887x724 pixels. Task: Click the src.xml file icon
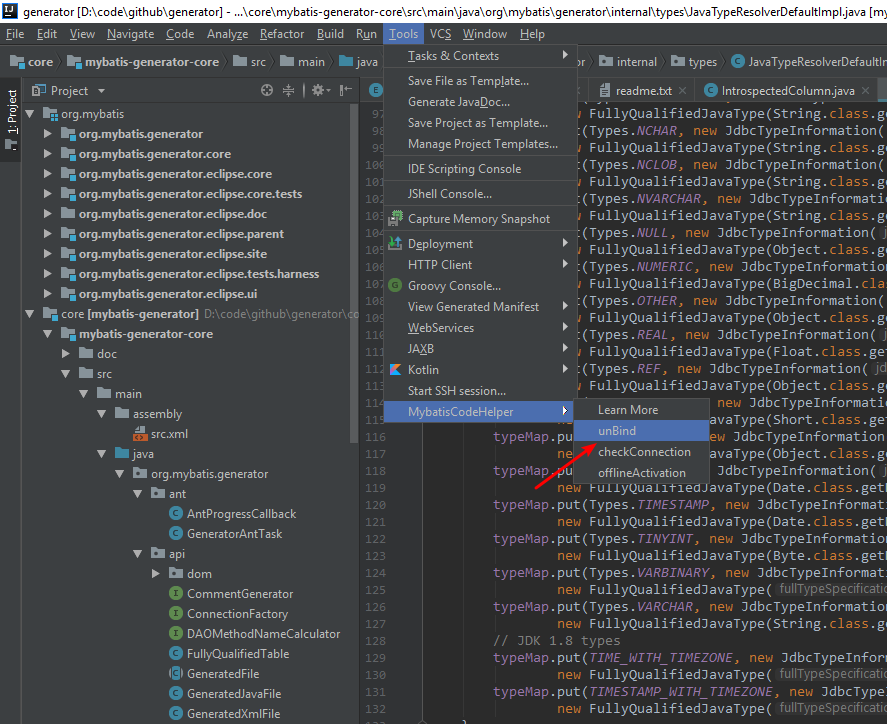pos(140,434)
